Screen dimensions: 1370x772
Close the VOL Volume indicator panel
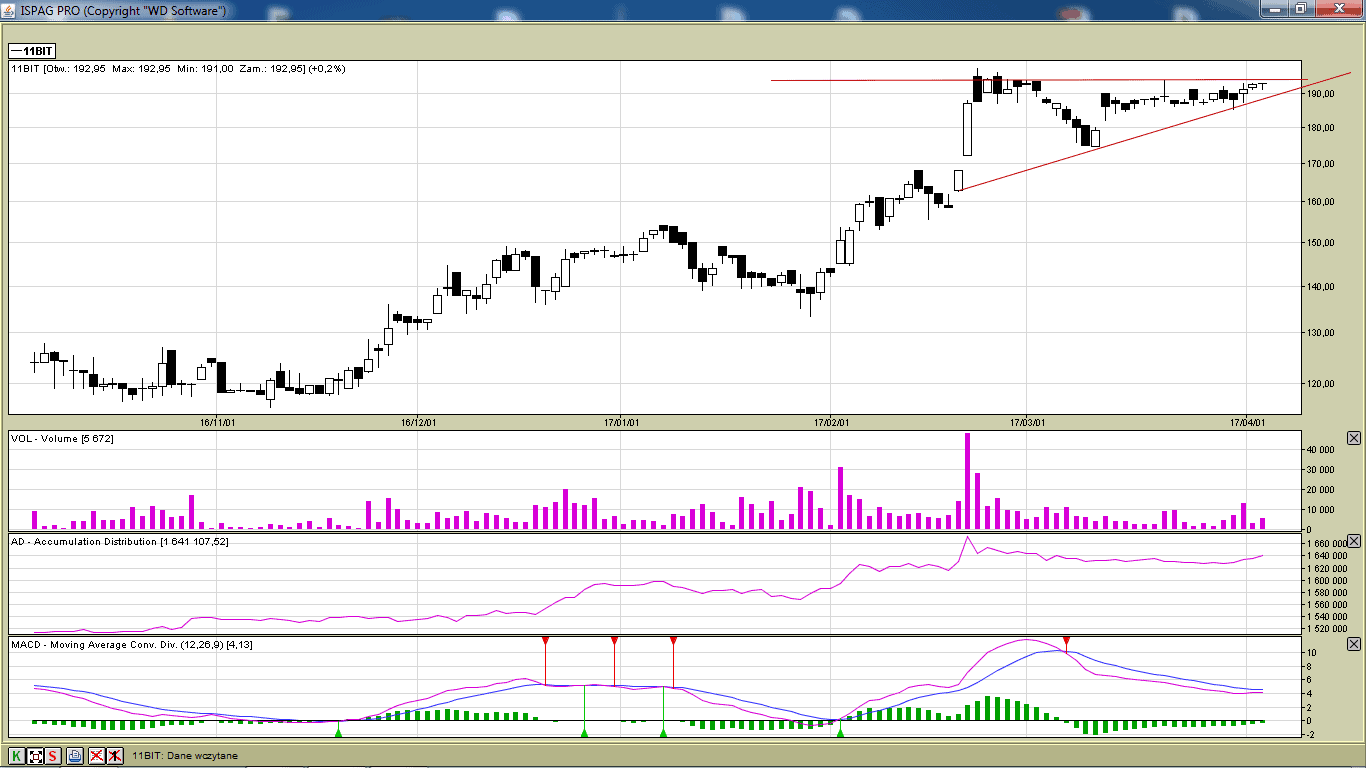pyautogui.click(x=1354, y=438)
